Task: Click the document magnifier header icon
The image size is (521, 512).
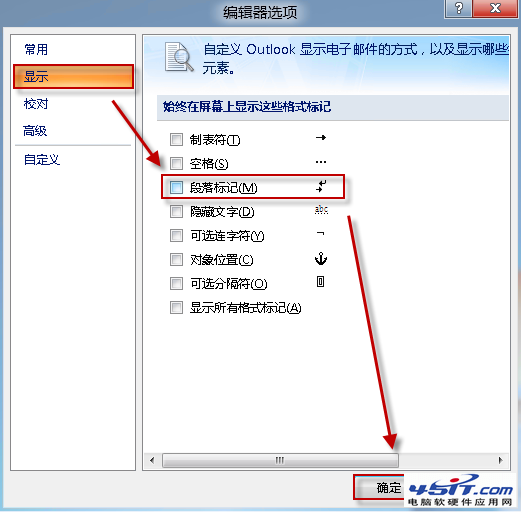Action: 179,57
